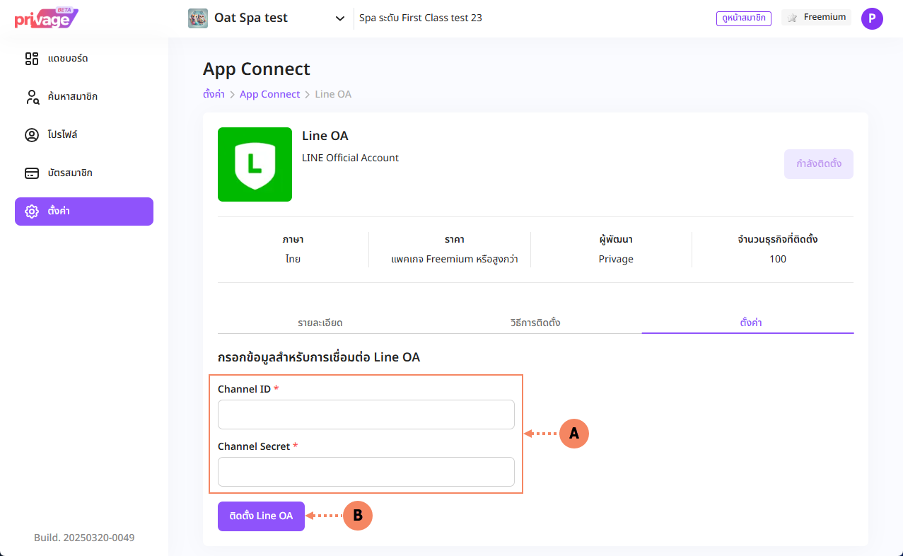Click the membership card icon
The width and height of the screenshot is (904, 556).
32,173
